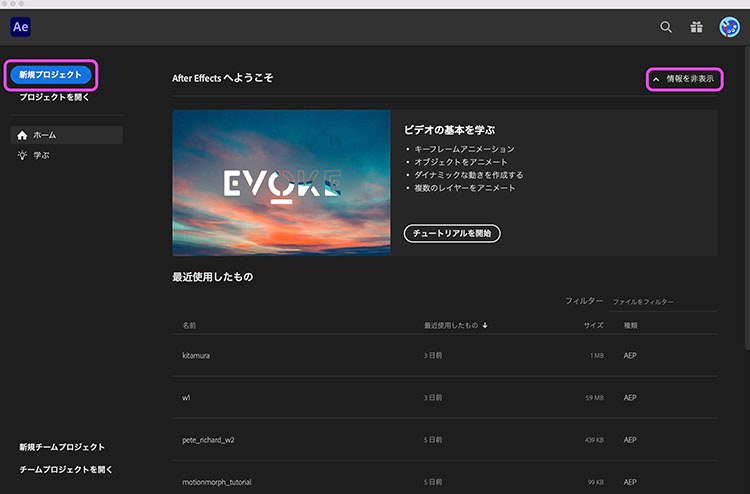The height and width of the screenshot is (494, 750).
Task: Click the After Effects Ae logo icon
Action: point(21,27)
